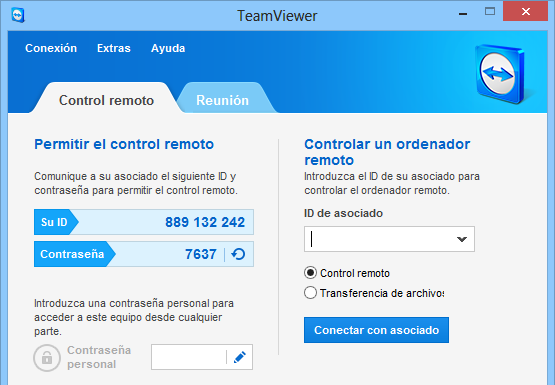Click the blue Contraseña label tag
Image resolution: width=555 pixels, height=385 pixels.
click(74, 254)
